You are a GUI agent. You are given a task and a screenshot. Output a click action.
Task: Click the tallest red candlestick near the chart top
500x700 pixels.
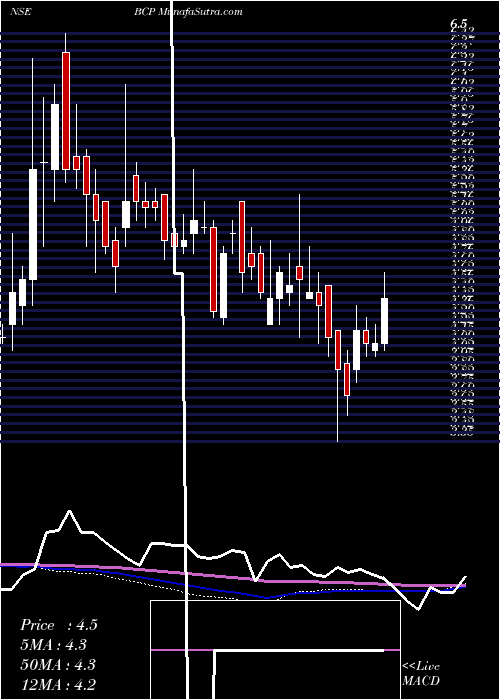pos(66,111)
